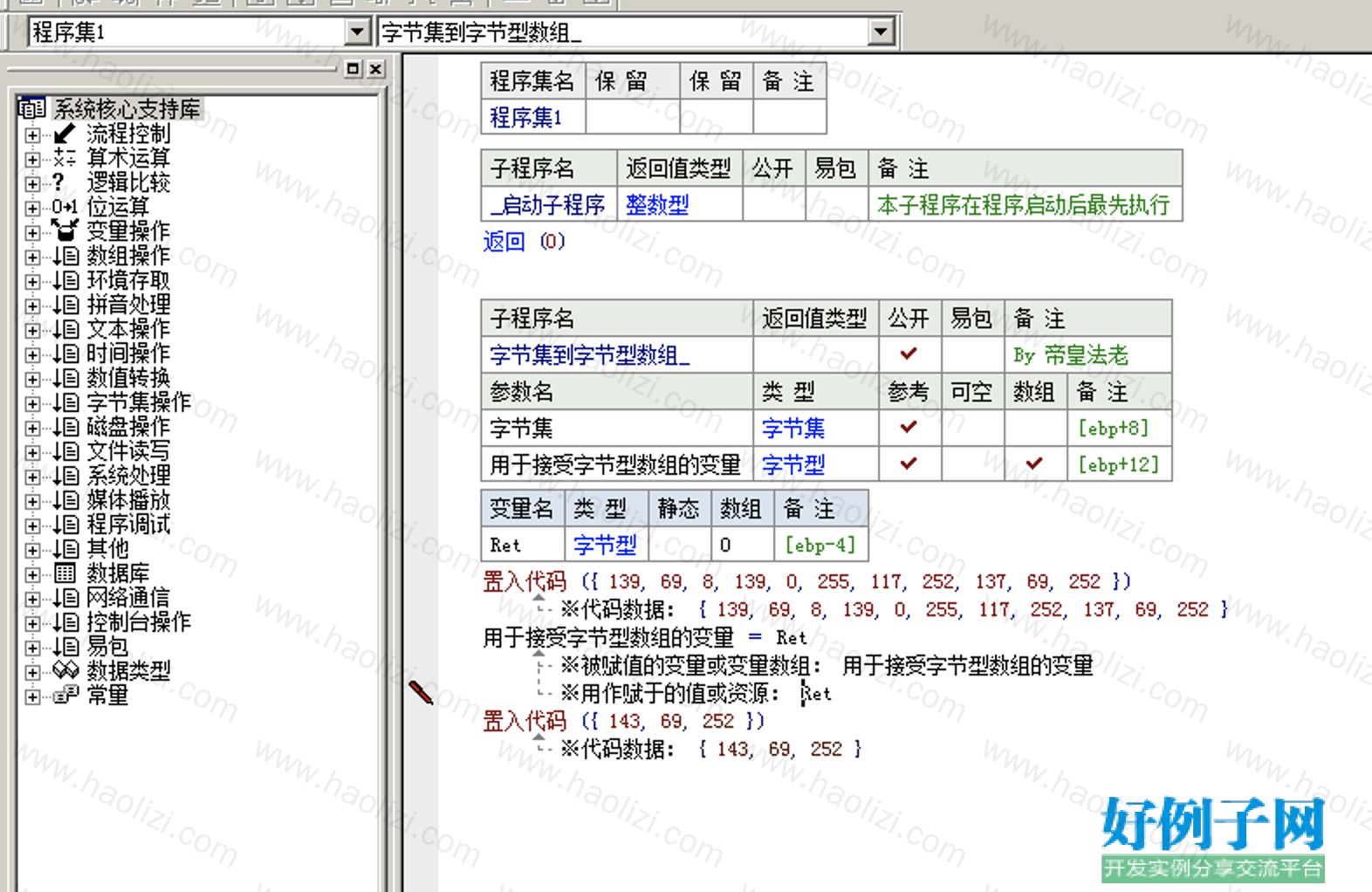This screenshot has height=892, width=1372.
Task: Open the 字节集到字节型数组_ subroutine dropdown
Action: [882, 32]
